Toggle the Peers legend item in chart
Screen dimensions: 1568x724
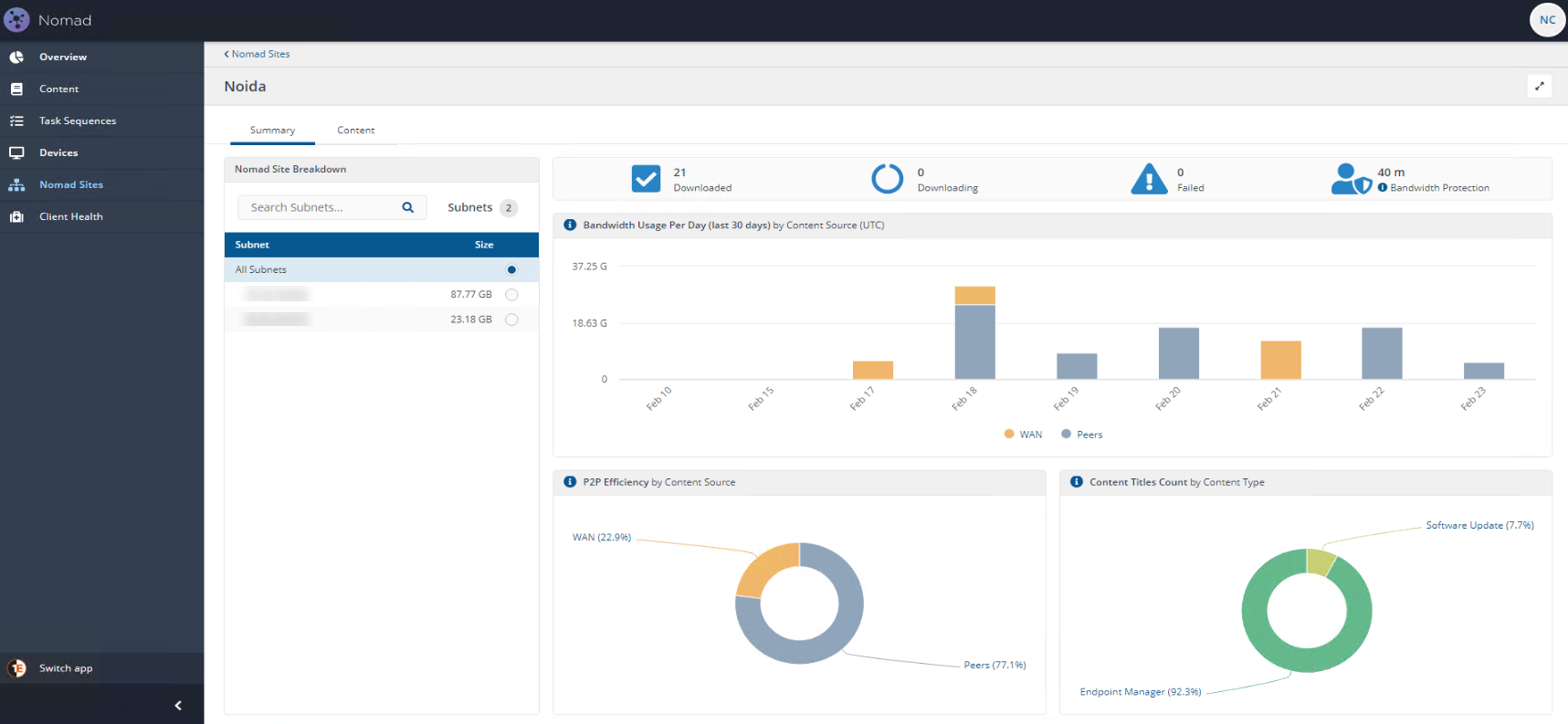tap(1082, 435)
